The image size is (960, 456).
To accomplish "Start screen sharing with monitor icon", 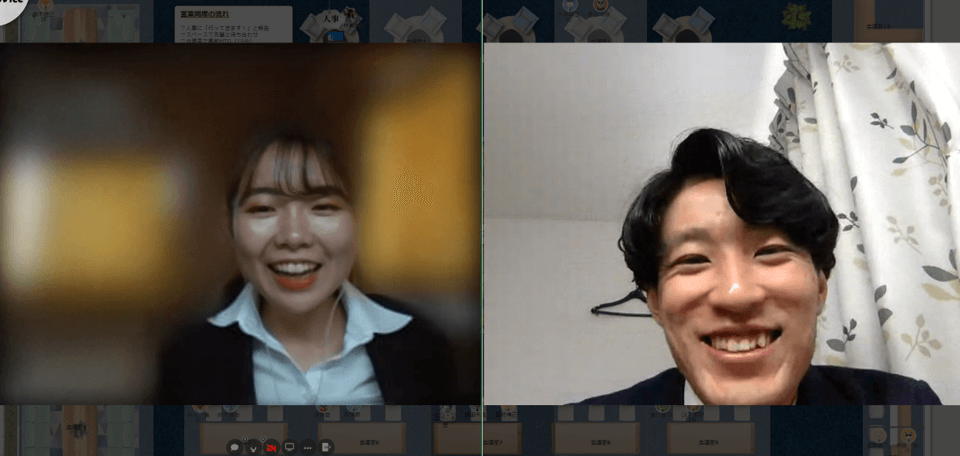I will (x=289, y=446).
